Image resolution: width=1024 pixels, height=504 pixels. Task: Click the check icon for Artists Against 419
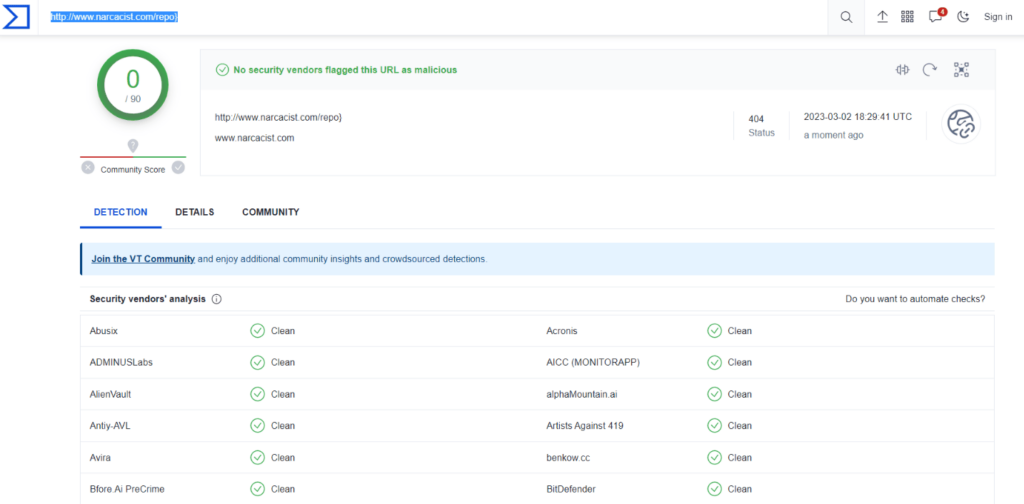[x=714, y=426]
